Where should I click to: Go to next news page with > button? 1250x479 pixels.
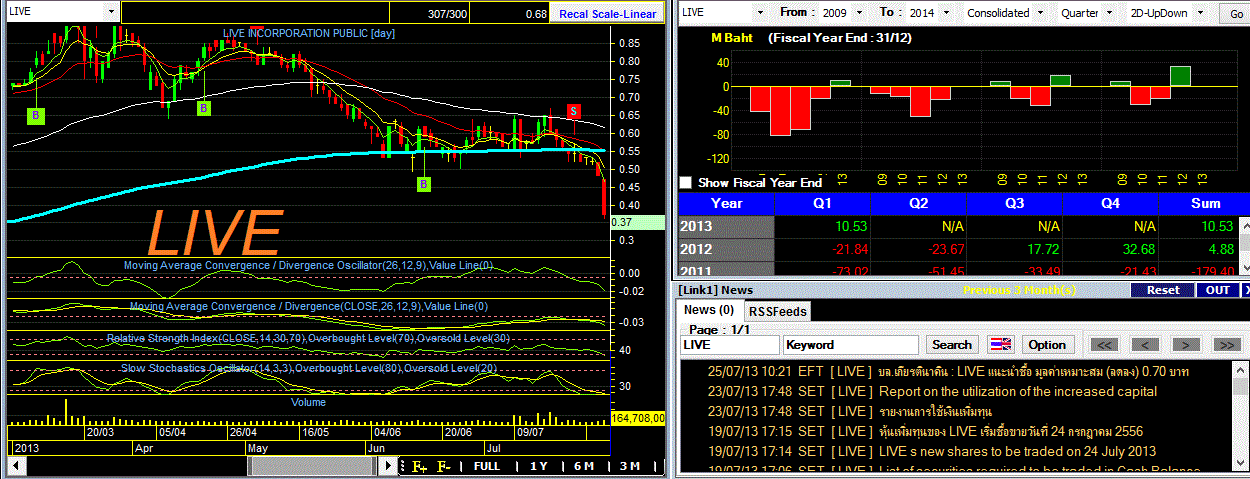(x=1185, y=345)
